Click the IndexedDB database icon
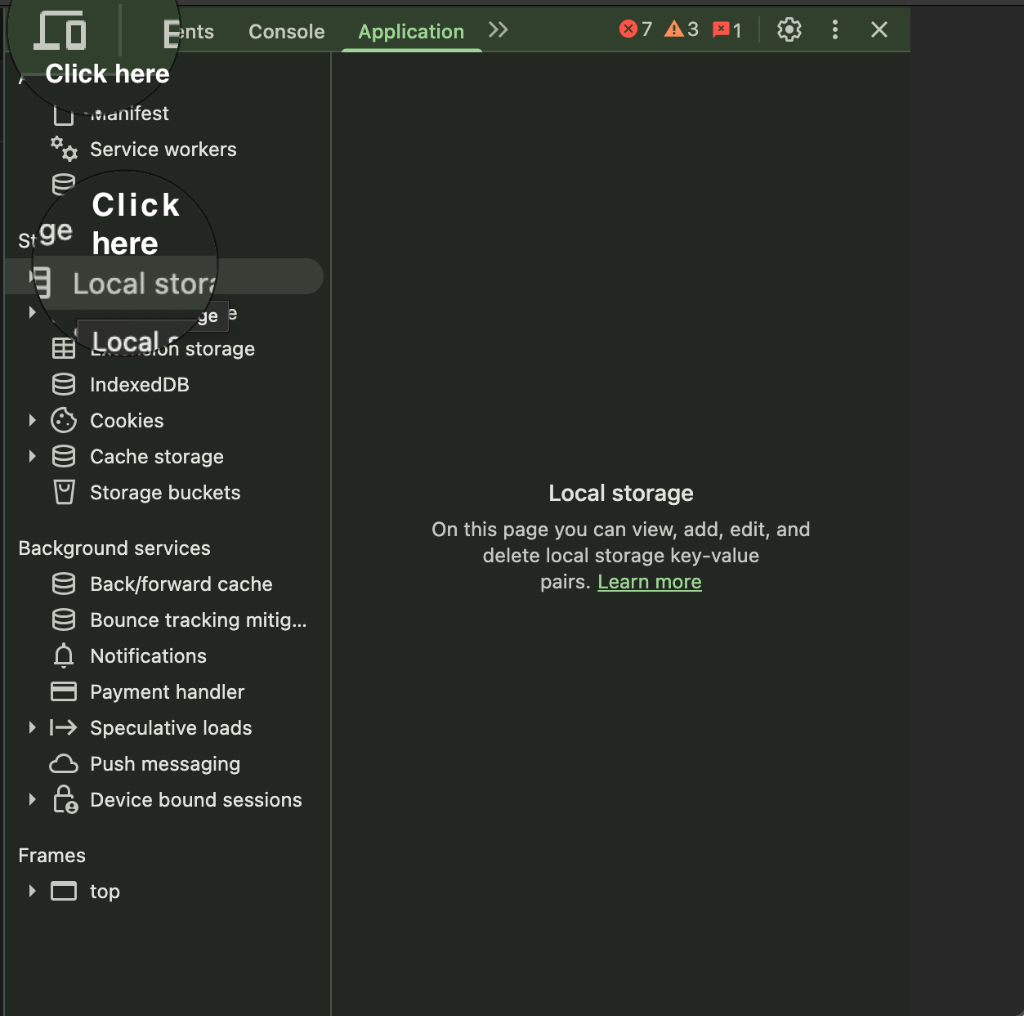The image size is (1024, 1016). tap(63, 384)
